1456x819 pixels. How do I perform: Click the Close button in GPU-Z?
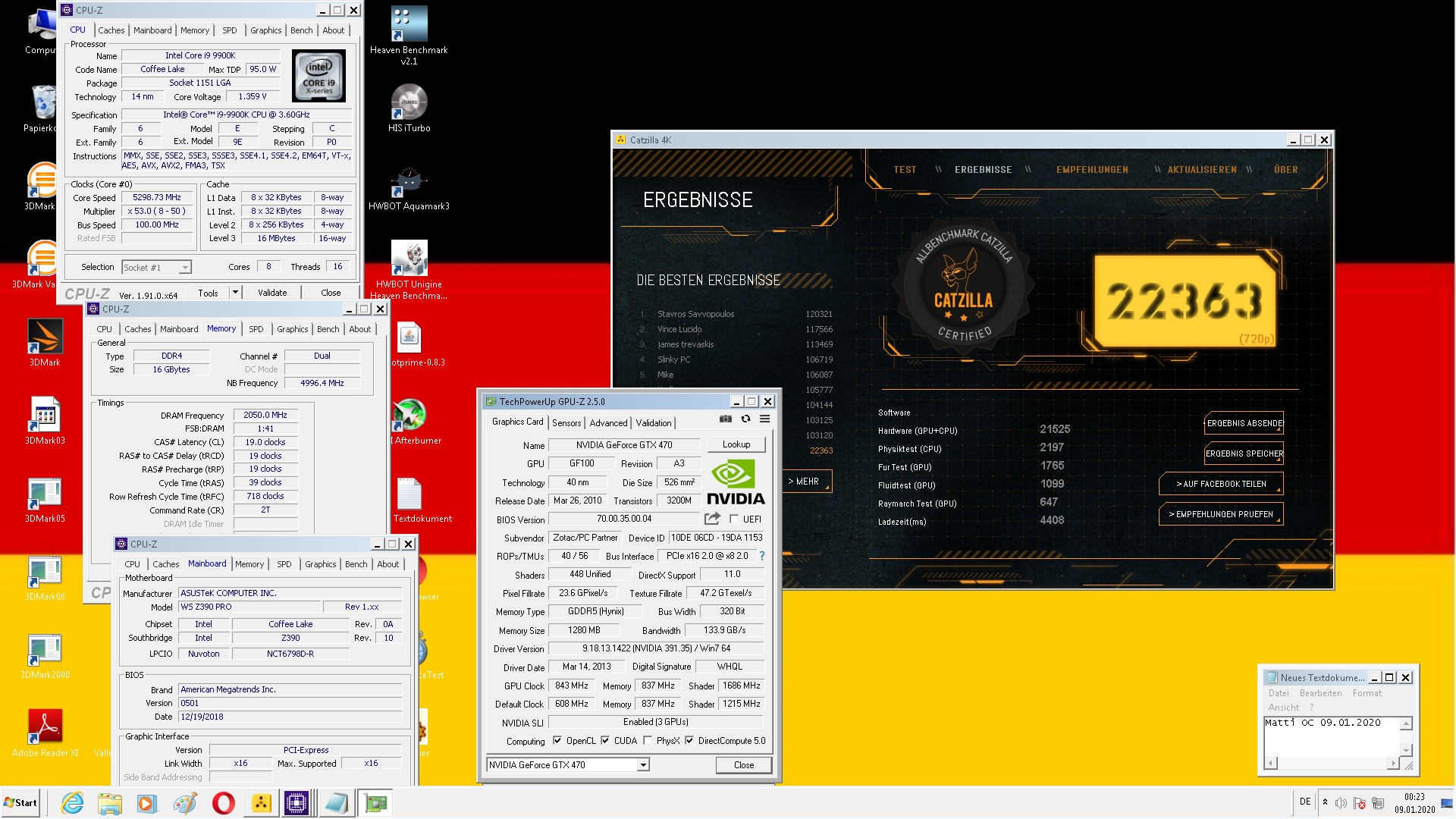point(743,765)
